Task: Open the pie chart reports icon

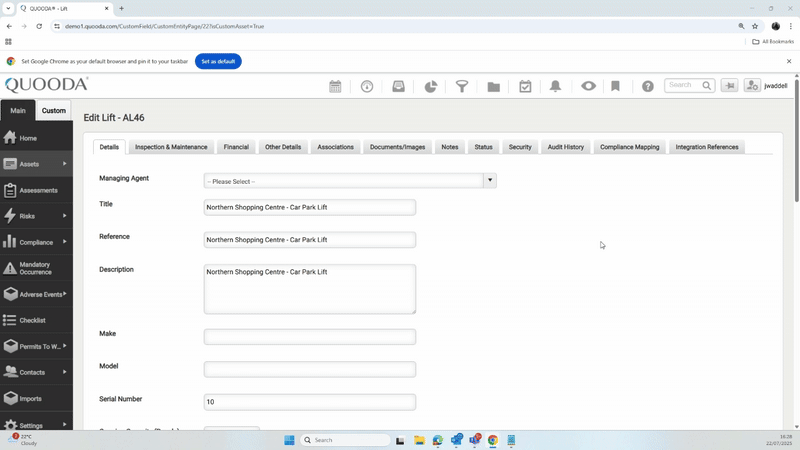Action: point(431,86)
